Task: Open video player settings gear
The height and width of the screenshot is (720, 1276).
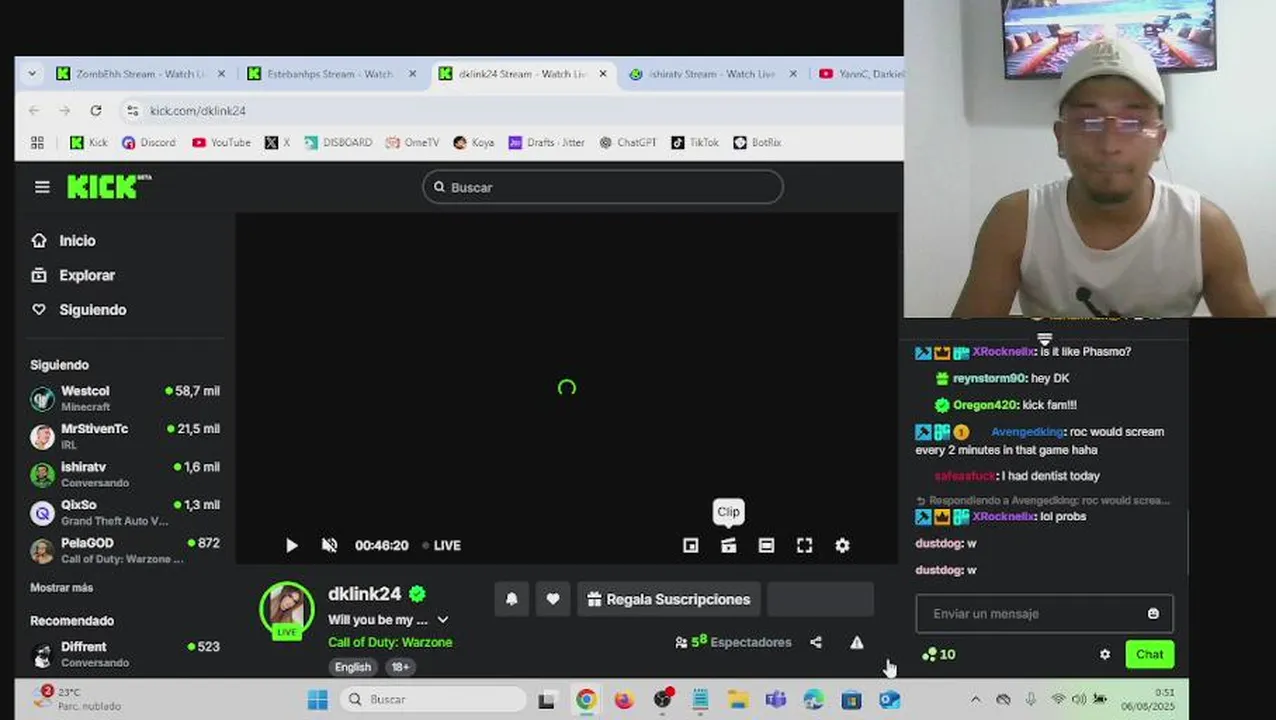Action: 842,545
